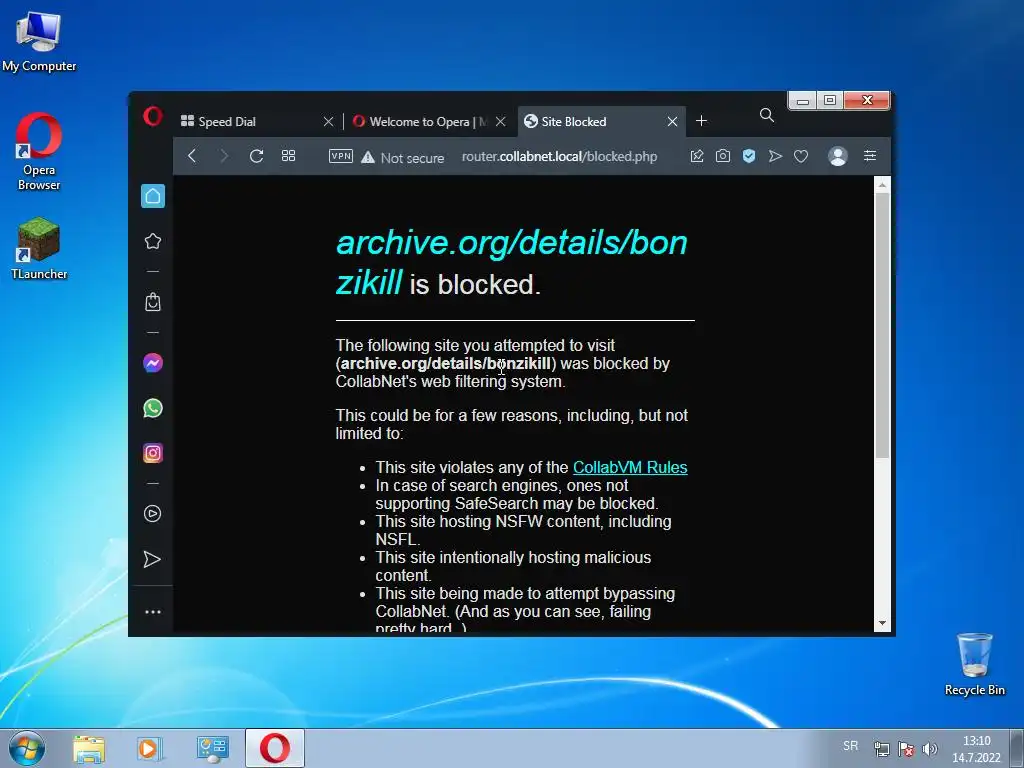Viewport: 1024px width, 768px height.
Task: Click the cyan blocked URL heading
Action: point(511,263)
